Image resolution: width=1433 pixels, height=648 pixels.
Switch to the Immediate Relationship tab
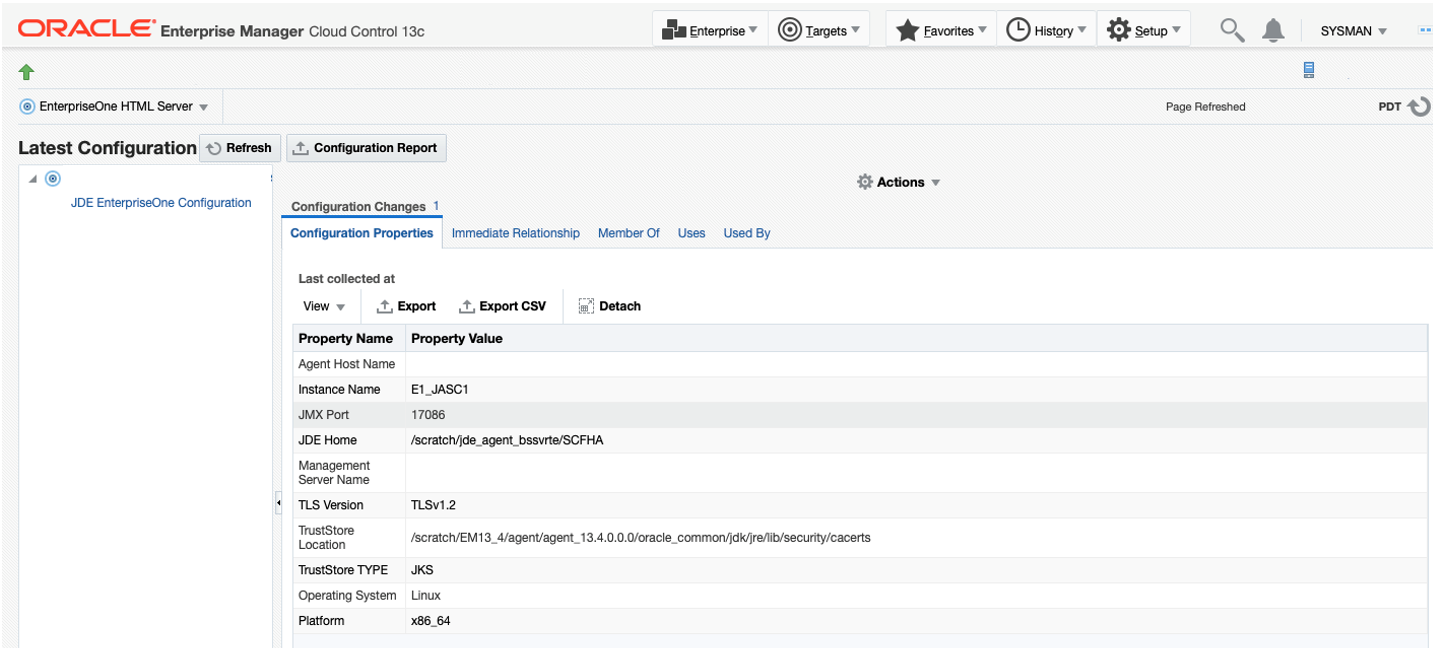pos(515,233)
